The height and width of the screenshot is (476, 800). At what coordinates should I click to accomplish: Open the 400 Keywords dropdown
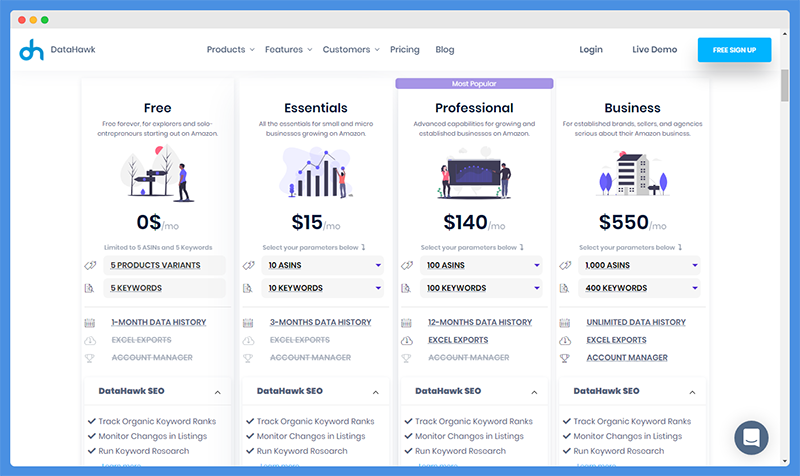[x=639, y=288]
